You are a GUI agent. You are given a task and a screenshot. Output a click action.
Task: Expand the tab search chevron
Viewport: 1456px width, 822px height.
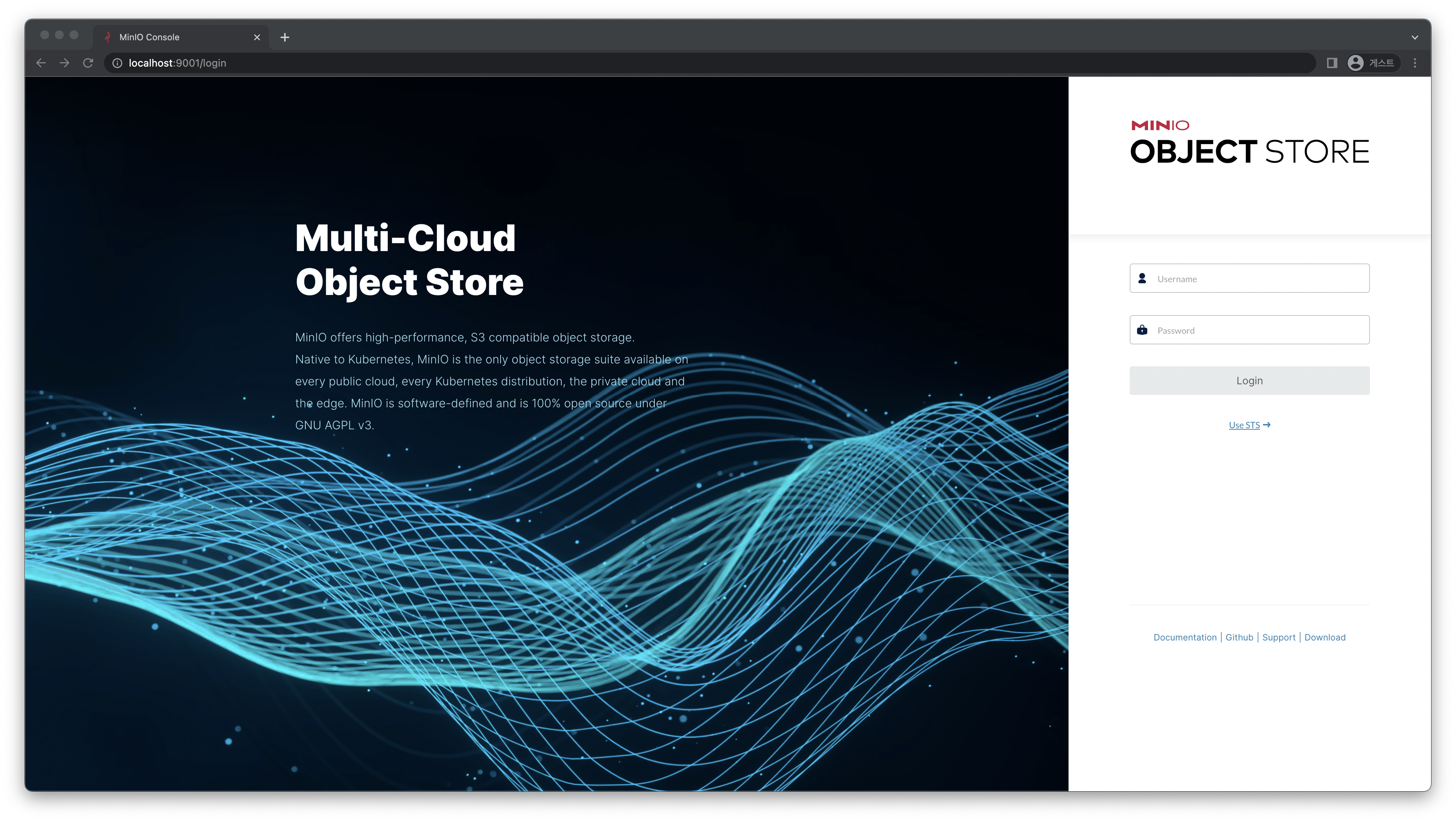click(x=1415, y=37)
